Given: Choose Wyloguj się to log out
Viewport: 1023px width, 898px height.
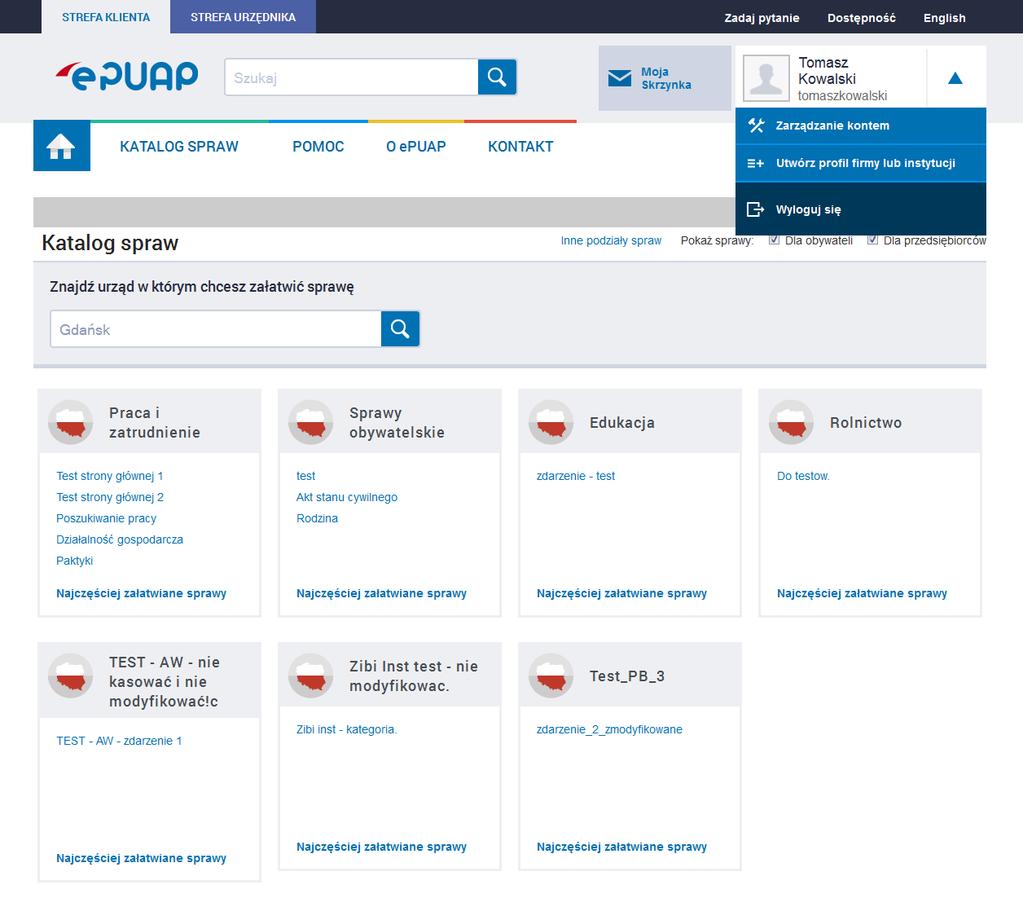Looking at the screenshot, I should point(861,209).
